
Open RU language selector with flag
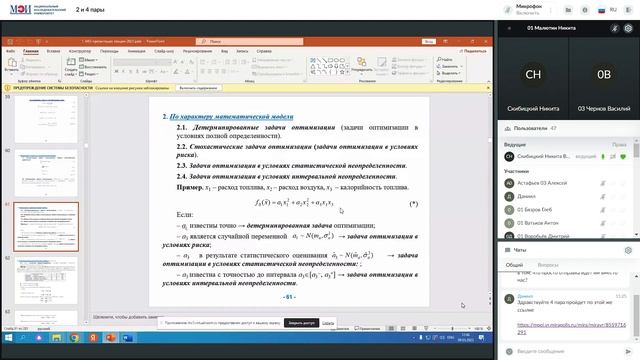(607, 10)
